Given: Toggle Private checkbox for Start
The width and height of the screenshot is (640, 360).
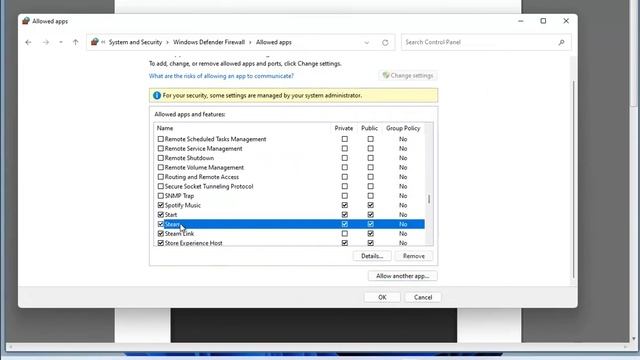Looking at the screenshot, I should 345,215.
